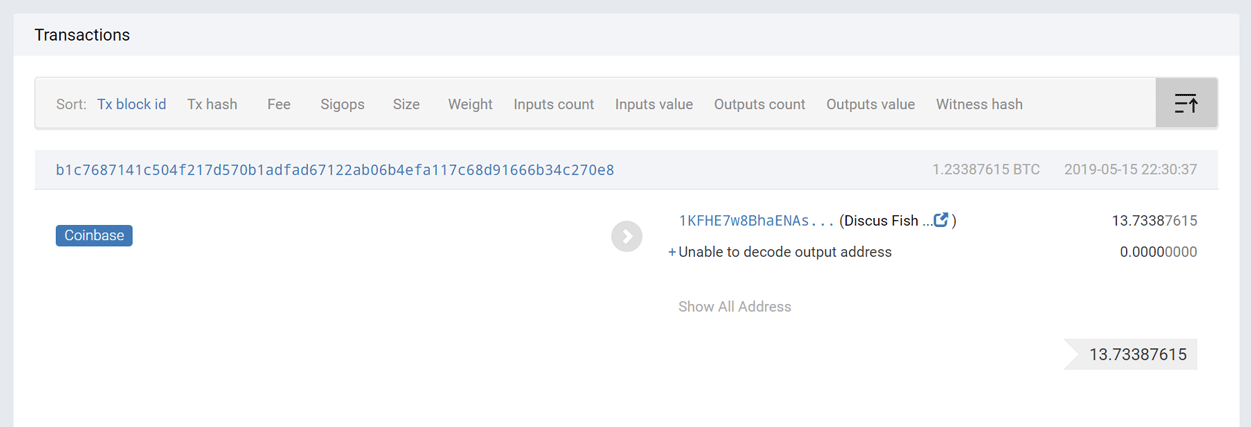This screenshot has height=427, width=1251.
Task: Select output value 13.73387615 beside the address
Action: click(1154, 221)
